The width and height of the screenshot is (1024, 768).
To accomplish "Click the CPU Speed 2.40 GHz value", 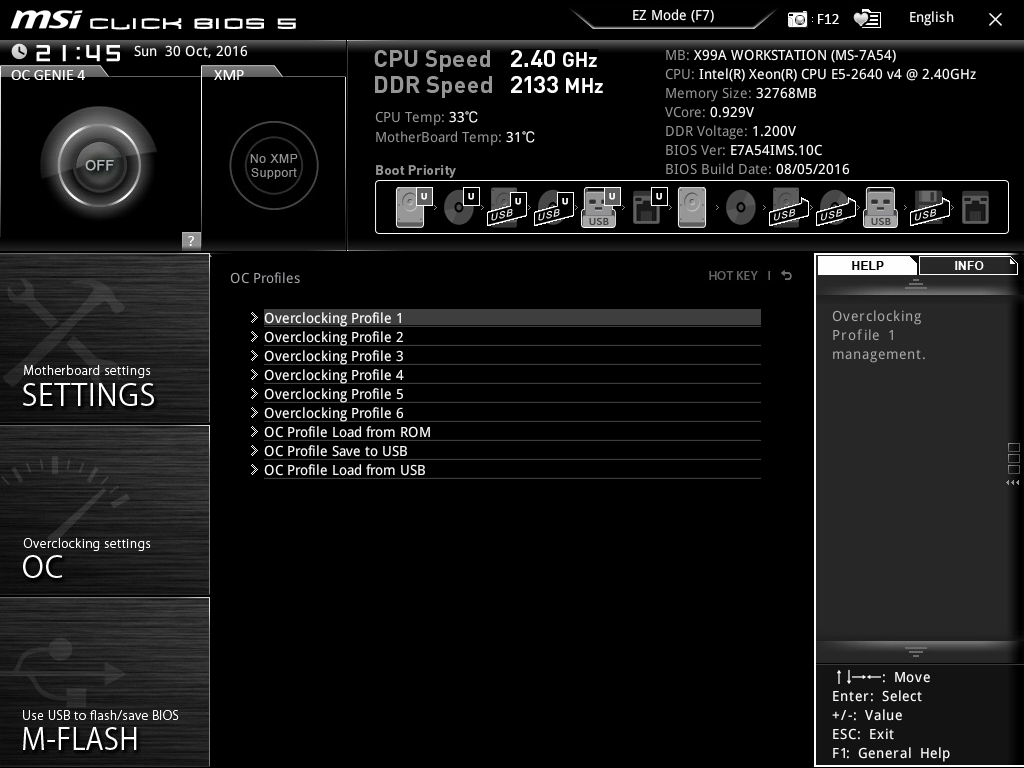I will (x=554, y=59).
